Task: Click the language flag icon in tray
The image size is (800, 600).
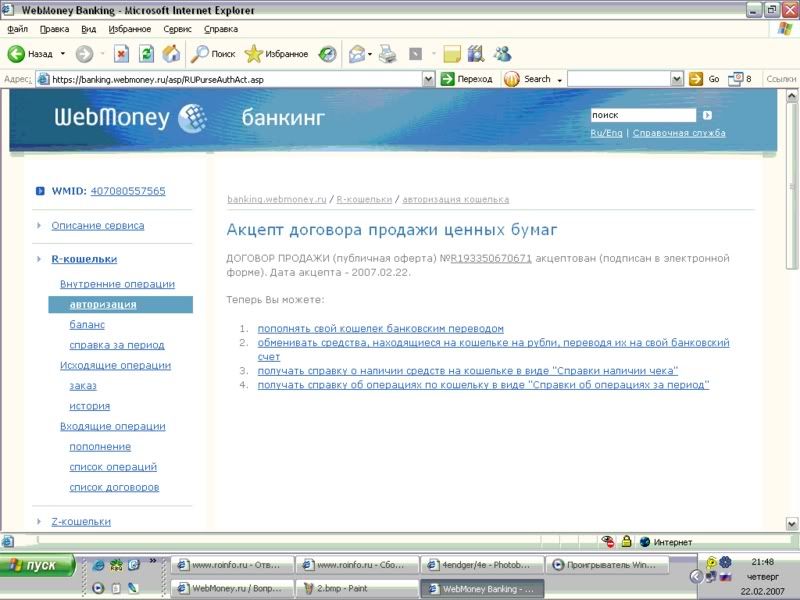Action: tap(725, 577)
